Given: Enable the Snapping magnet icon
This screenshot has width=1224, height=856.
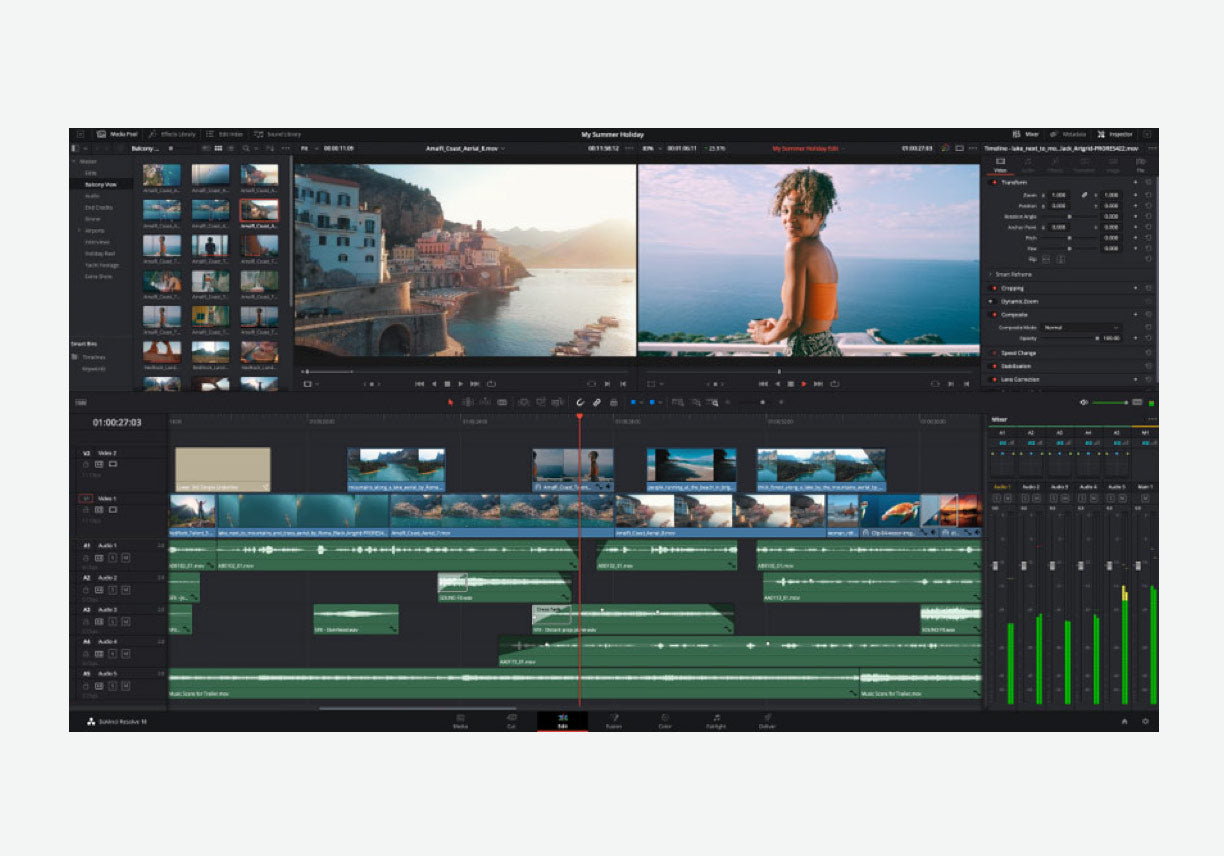Looking at the screenshot, I should pos(580,400).
